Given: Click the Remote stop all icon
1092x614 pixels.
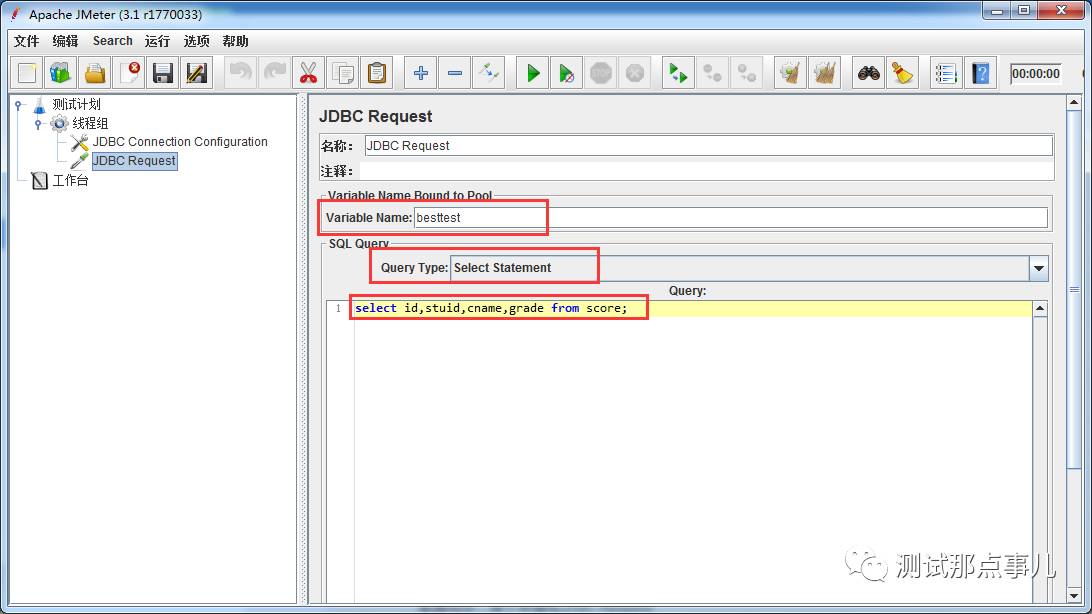Looking at the screenshot, I should point(712,72).
